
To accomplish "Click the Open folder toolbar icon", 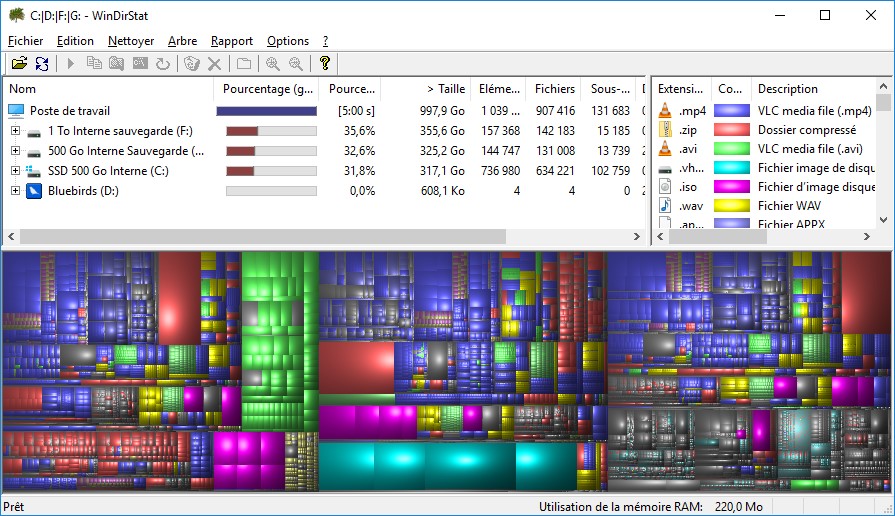I will [18, 64].
